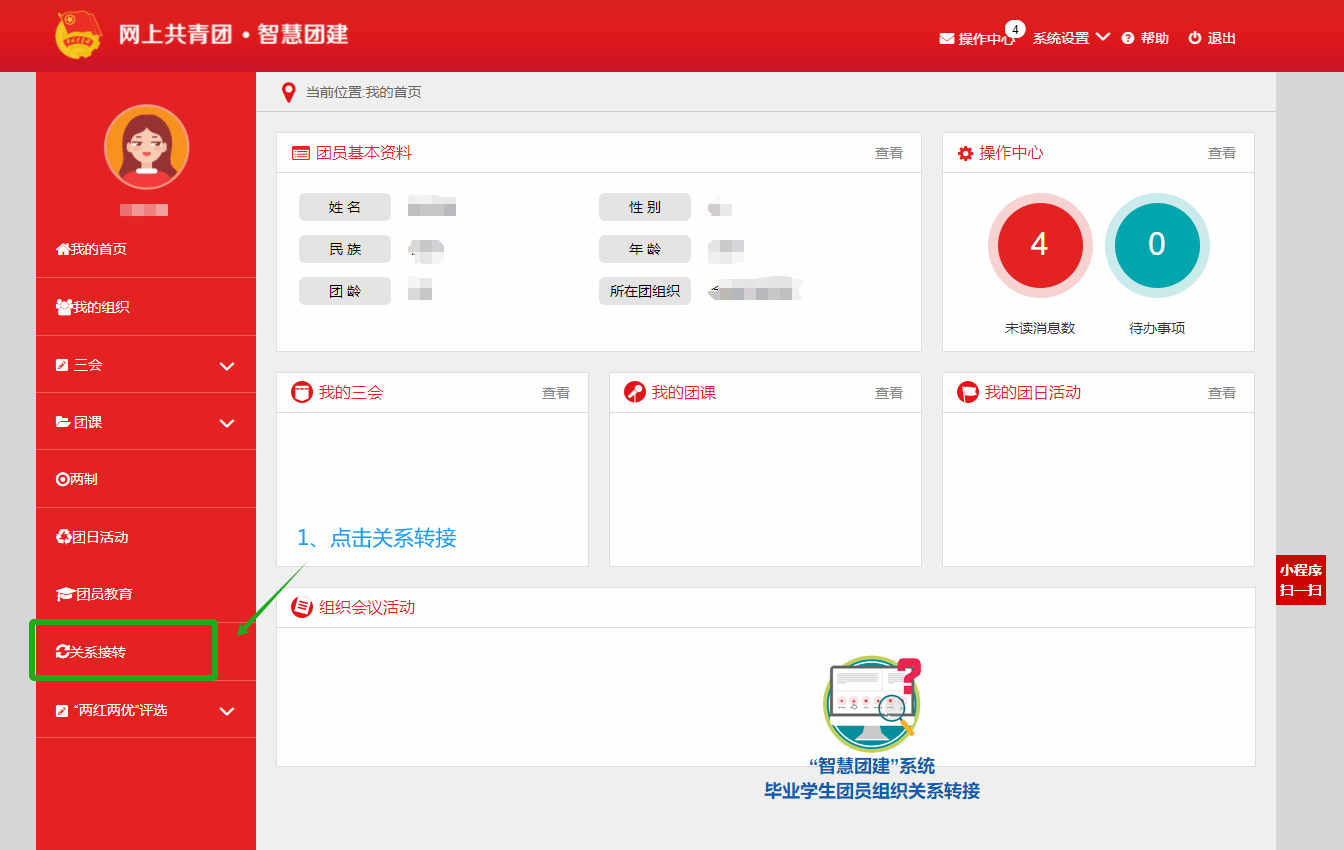The width and height of the screenshot is (1344, 850).
Task: Click the Communist Youth League emblem logo
Action: click(x=78, y=35)
